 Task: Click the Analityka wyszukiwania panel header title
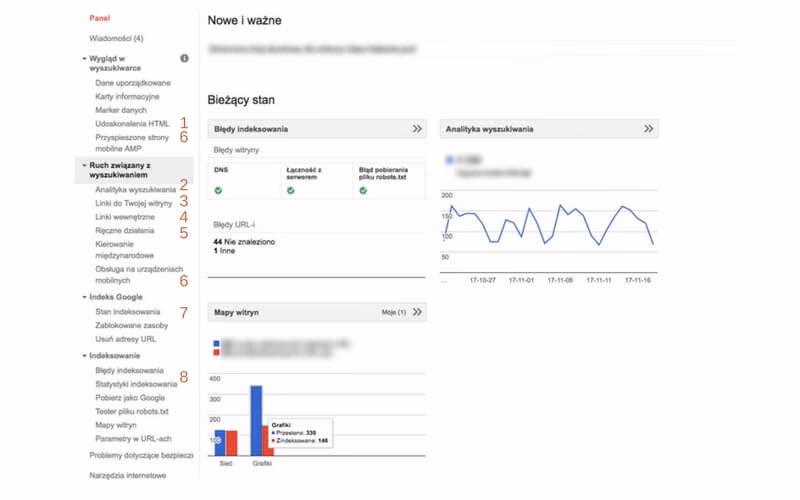(x=490, y=129)
